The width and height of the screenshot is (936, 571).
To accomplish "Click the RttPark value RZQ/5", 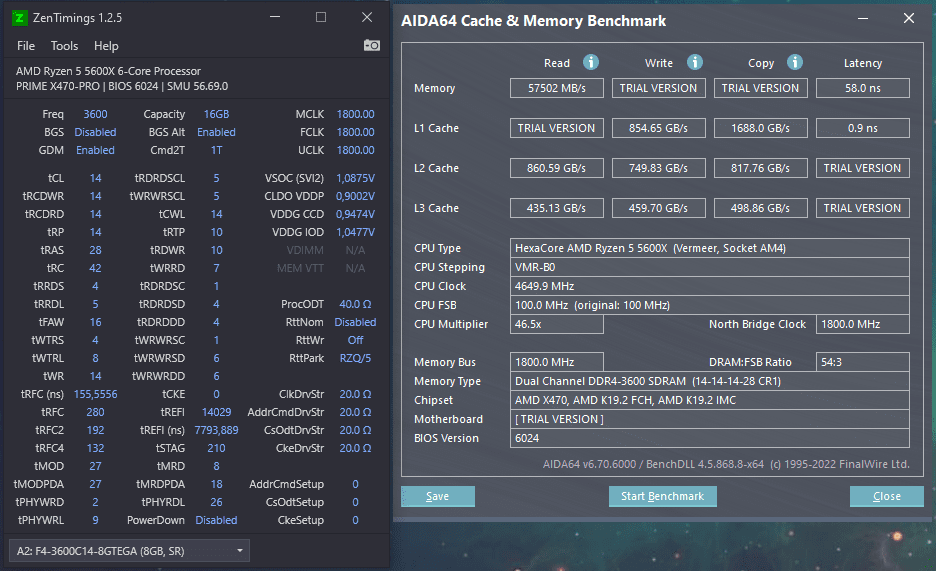I will tap(355, 358).
